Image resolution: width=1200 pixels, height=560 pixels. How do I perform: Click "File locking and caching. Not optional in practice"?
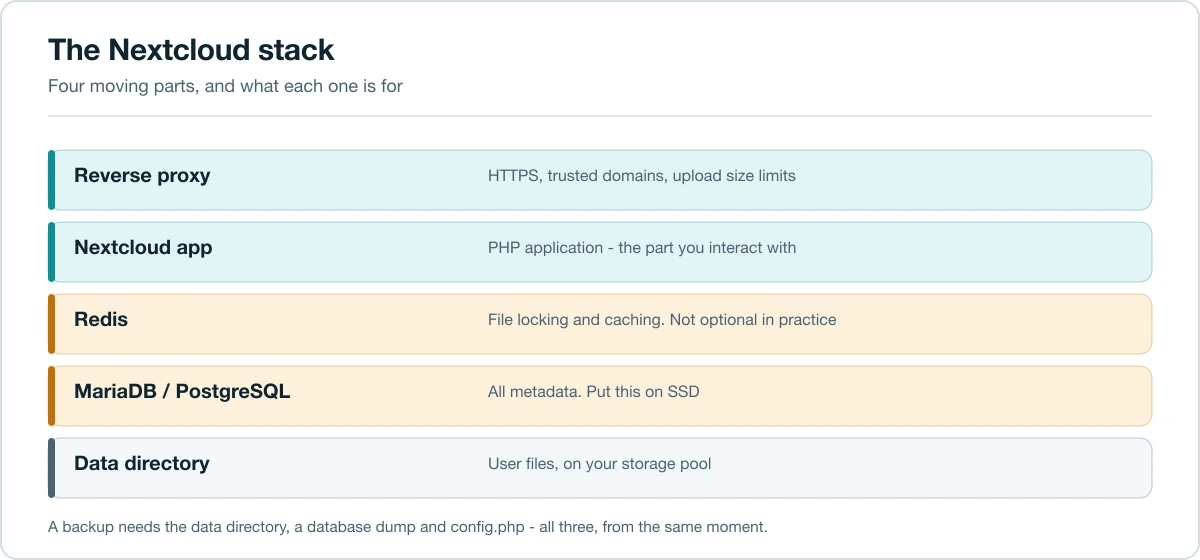point(662,320)
